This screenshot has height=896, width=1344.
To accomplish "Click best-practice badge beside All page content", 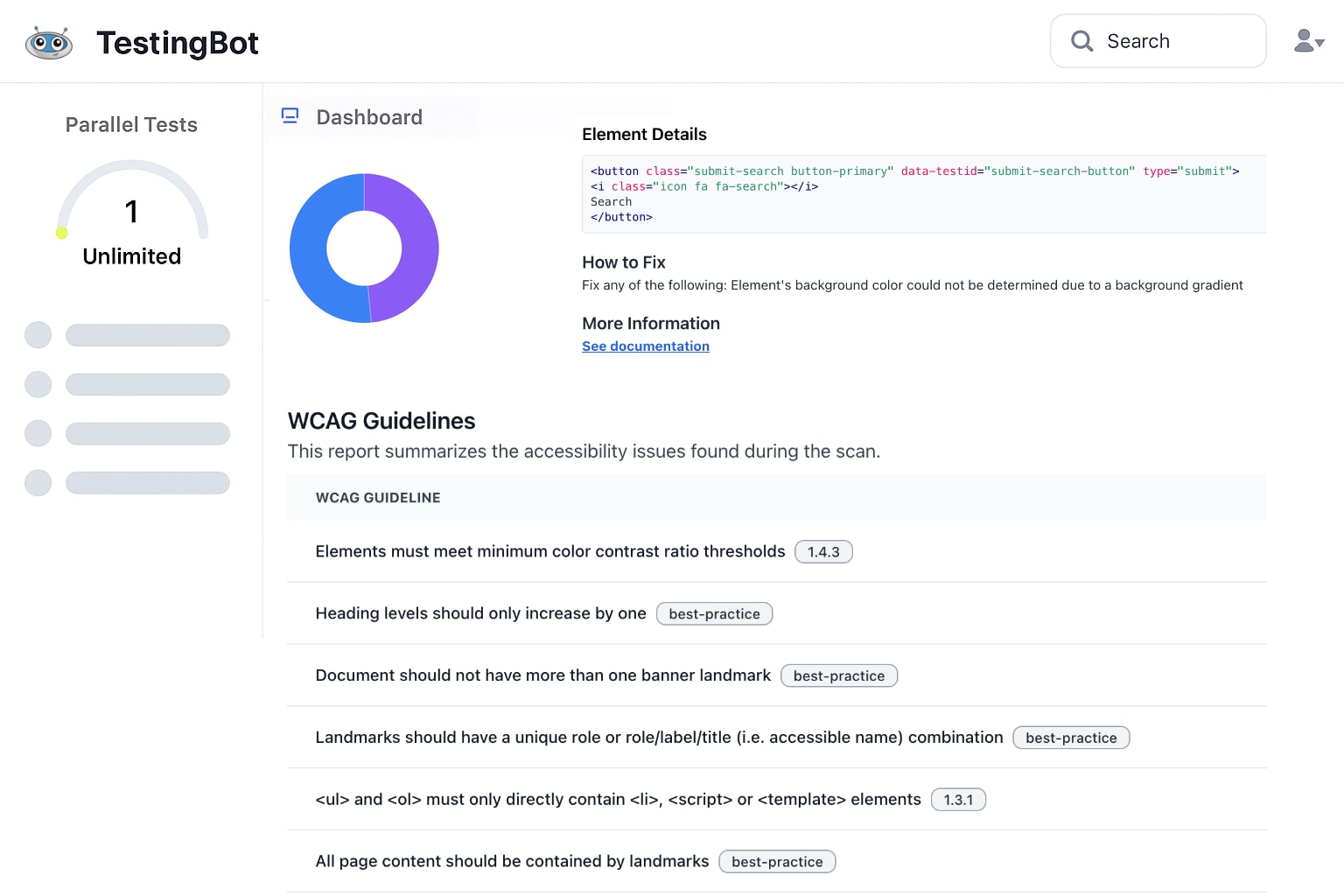I will pos(777,862).
